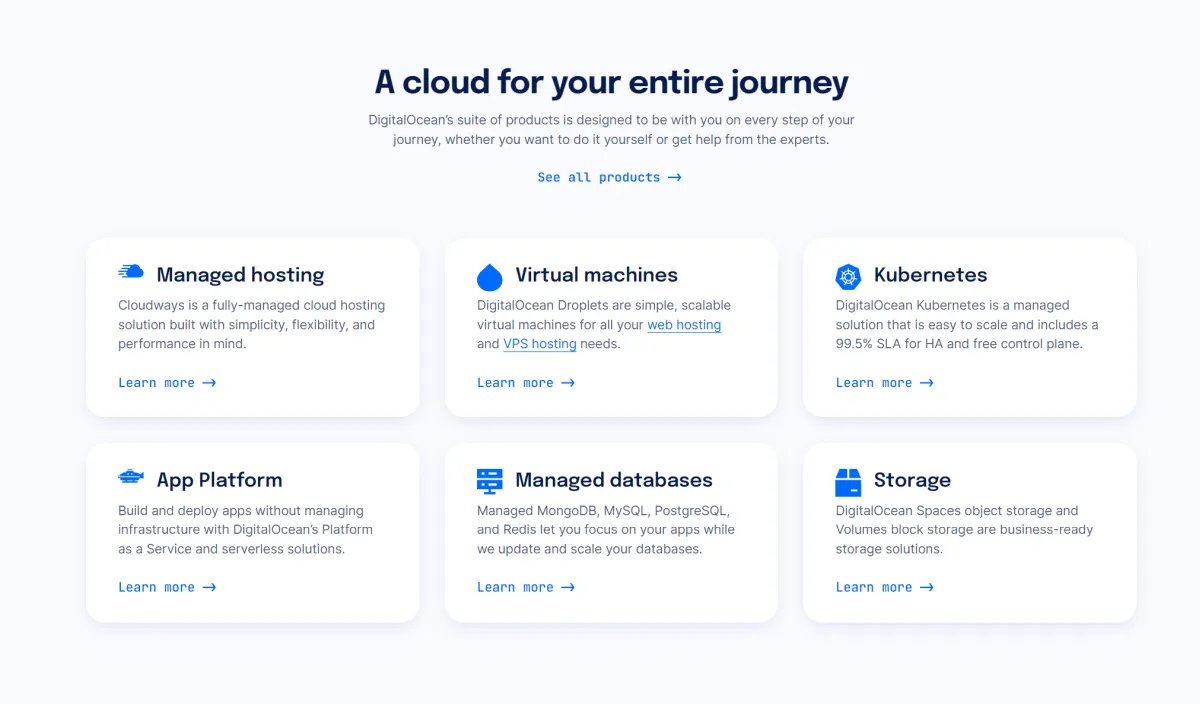Viewport: 1200px width, 704px height.
Task: Open Learn more under Virtual machines
Action: point(526,382)
